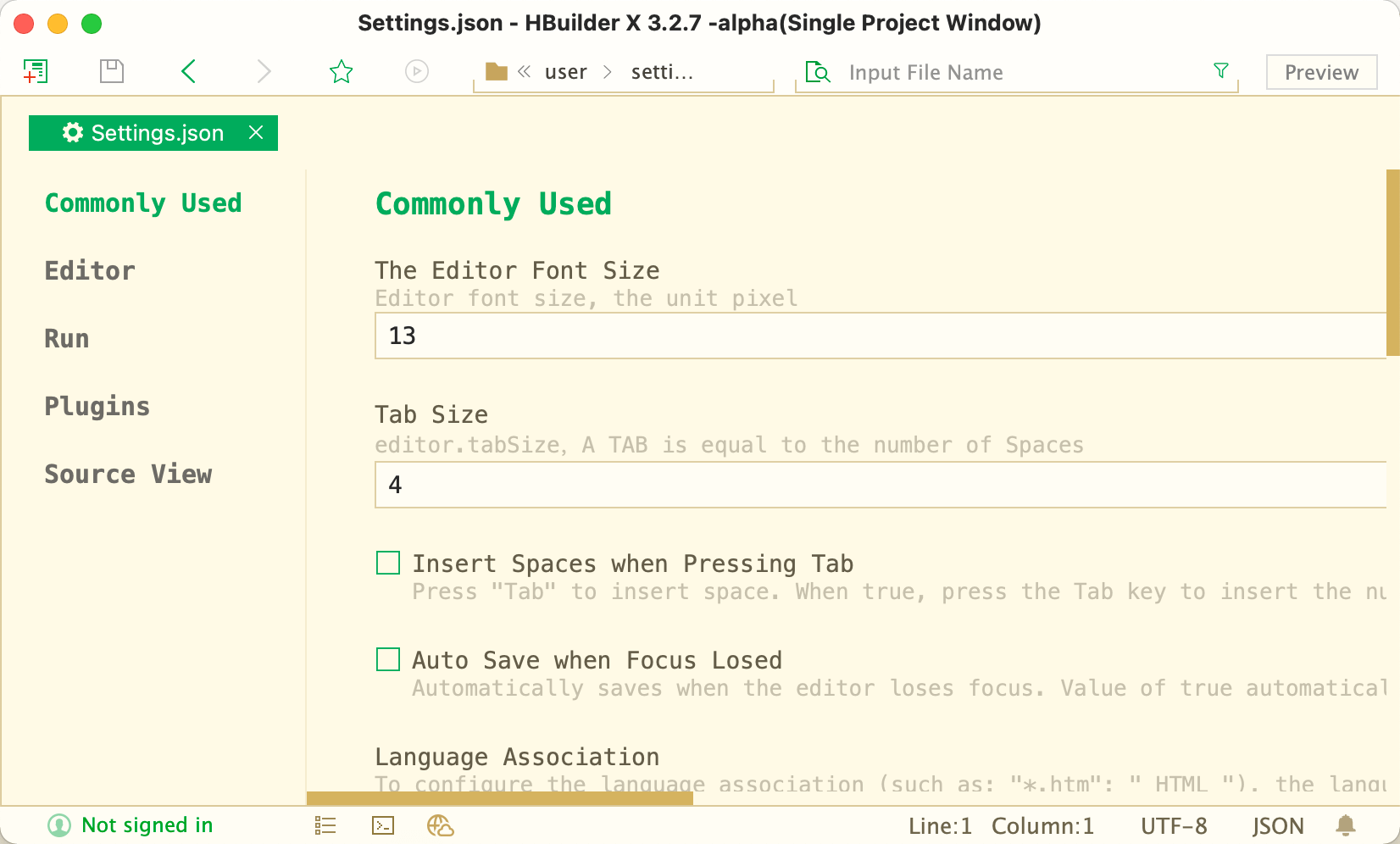Click the filter funnel icon
This screenshot has height=844, width=1400.
click(x=1221, y=71)
